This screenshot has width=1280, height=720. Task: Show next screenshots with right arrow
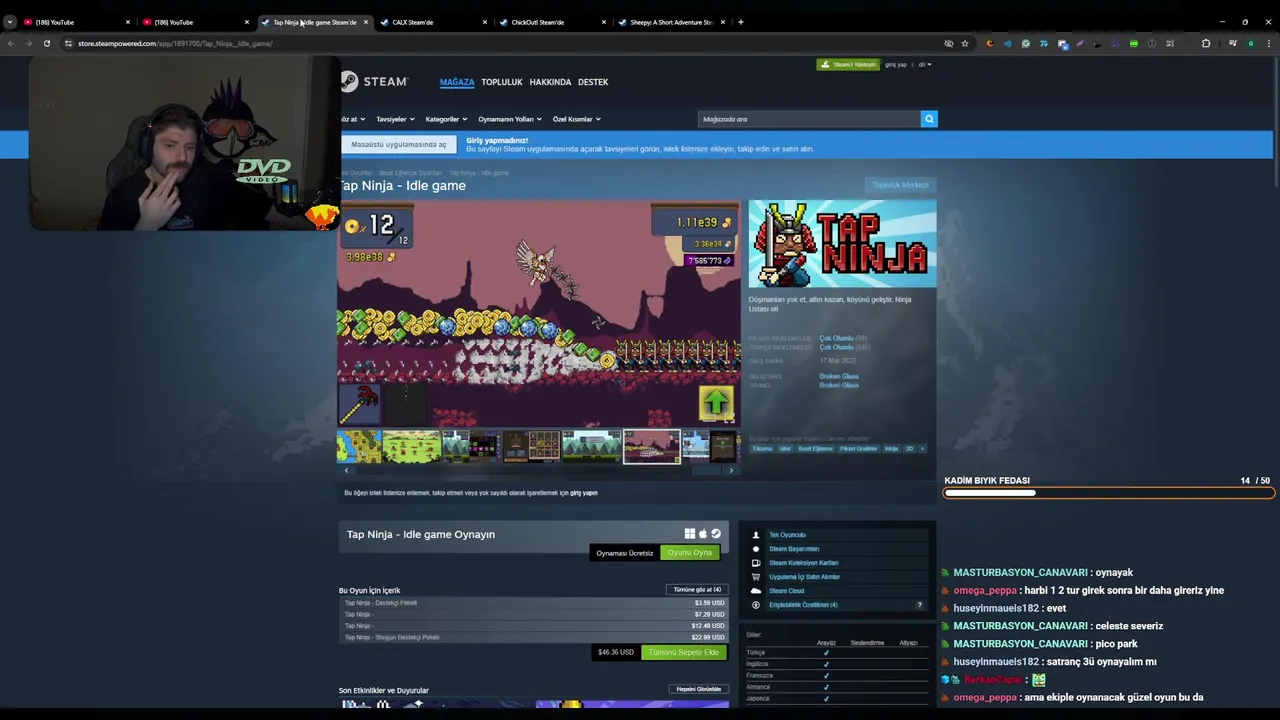pyautogui.click(x=731, y=470)
